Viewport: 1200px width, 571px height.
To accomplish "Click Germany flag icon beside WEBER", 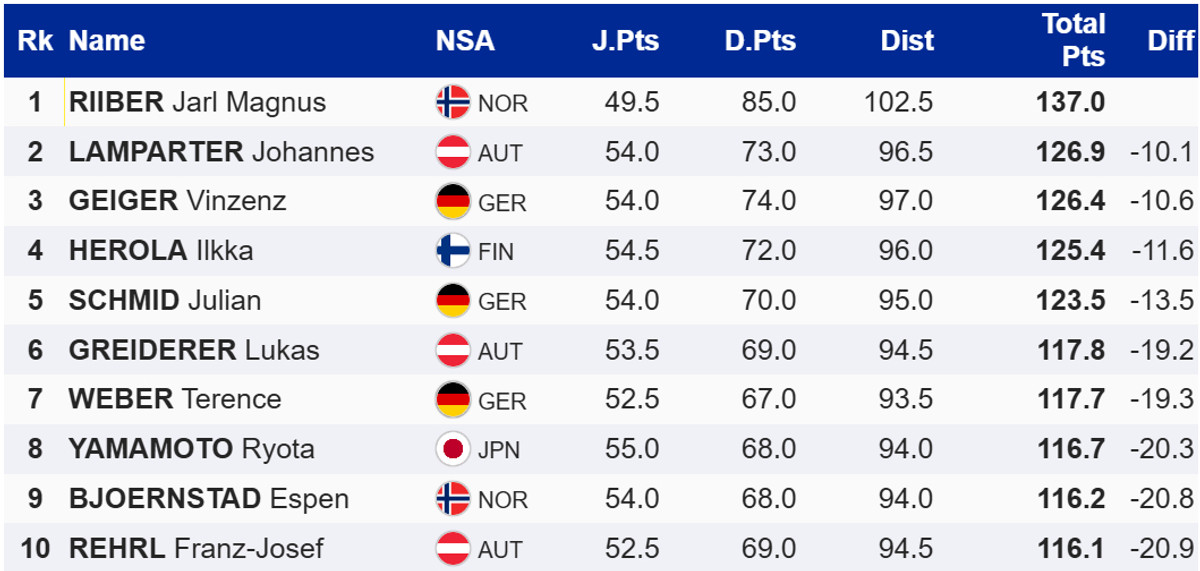I will [453, 399].
